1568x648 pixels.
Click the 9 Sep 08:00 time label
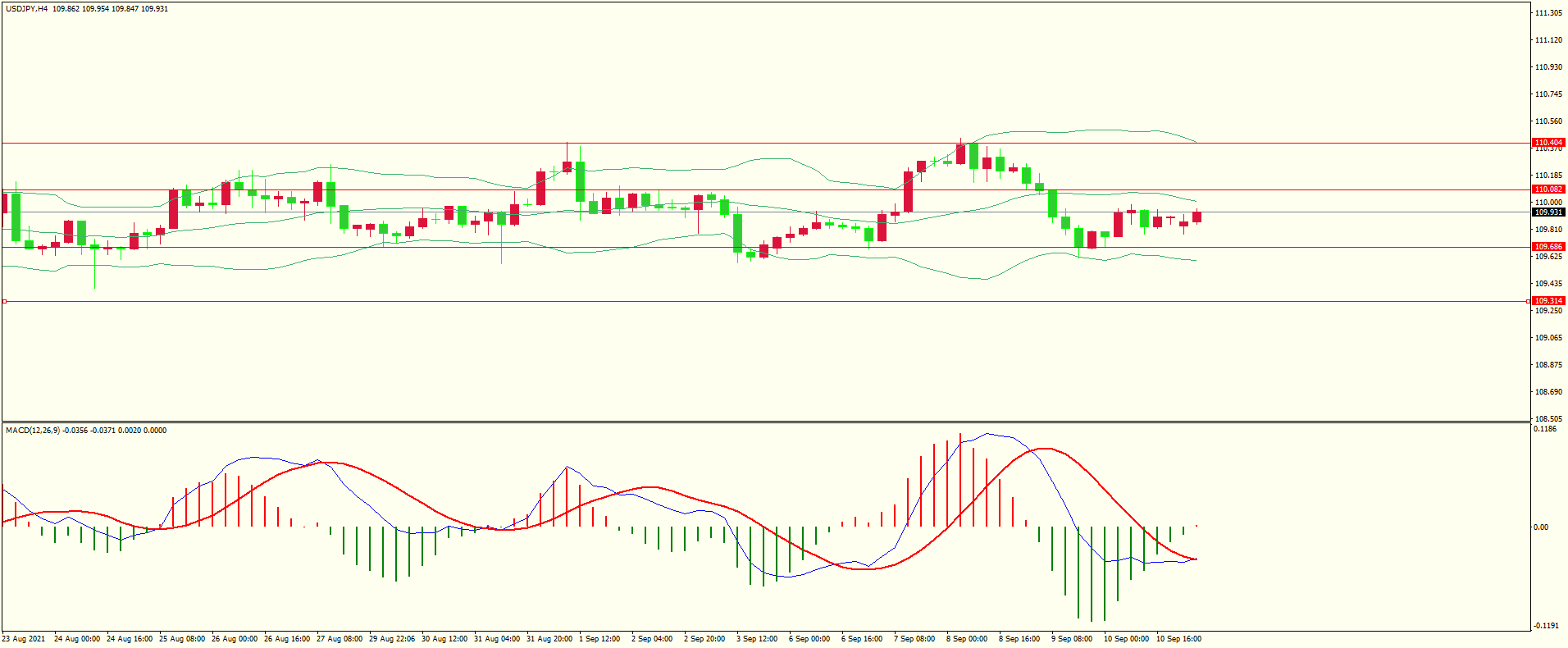click(x=1072, y=639)
